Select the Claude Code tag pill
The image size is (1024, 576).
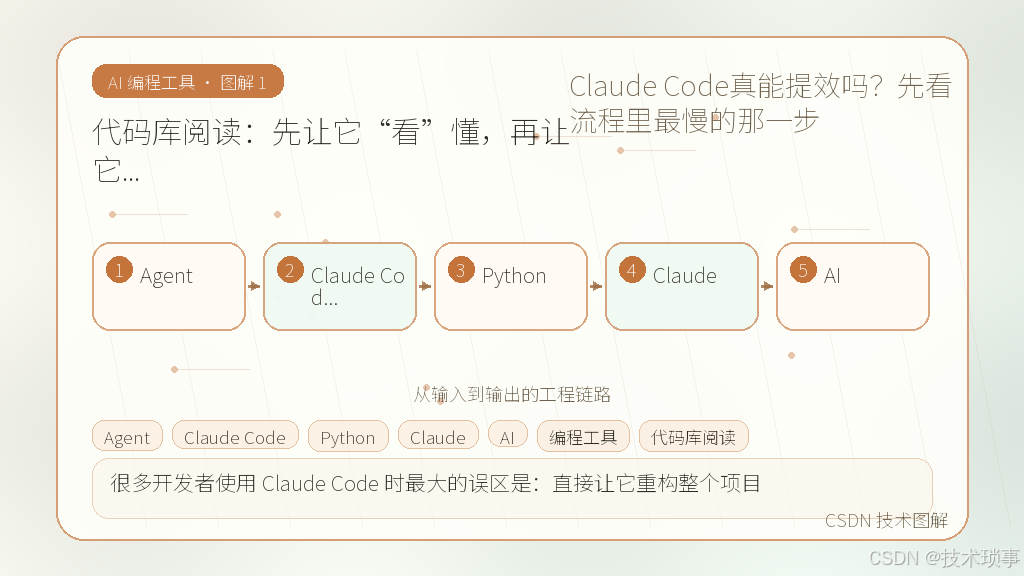click(235, 436)
